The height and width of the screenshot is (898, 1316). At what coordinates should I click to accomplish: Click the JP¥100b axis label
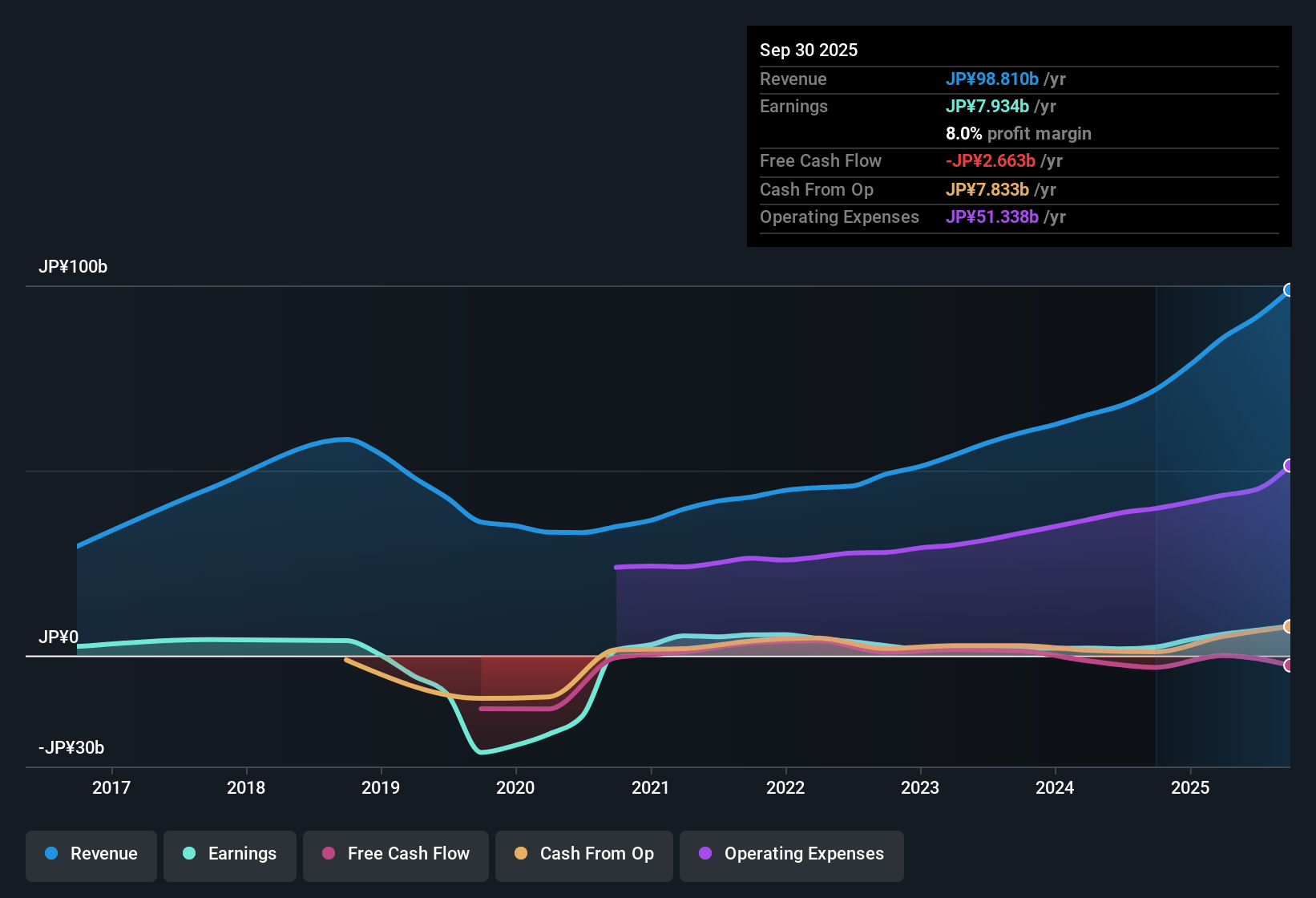[x=73, y=267]
